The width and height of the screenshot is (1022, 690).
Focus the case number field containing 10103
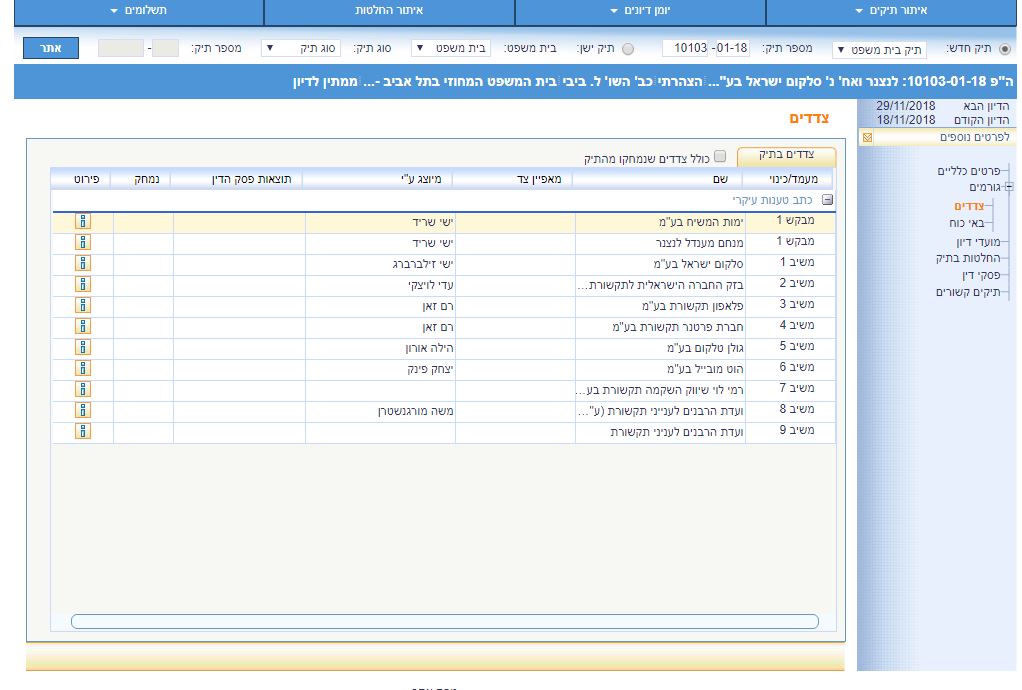pos(686,48)
